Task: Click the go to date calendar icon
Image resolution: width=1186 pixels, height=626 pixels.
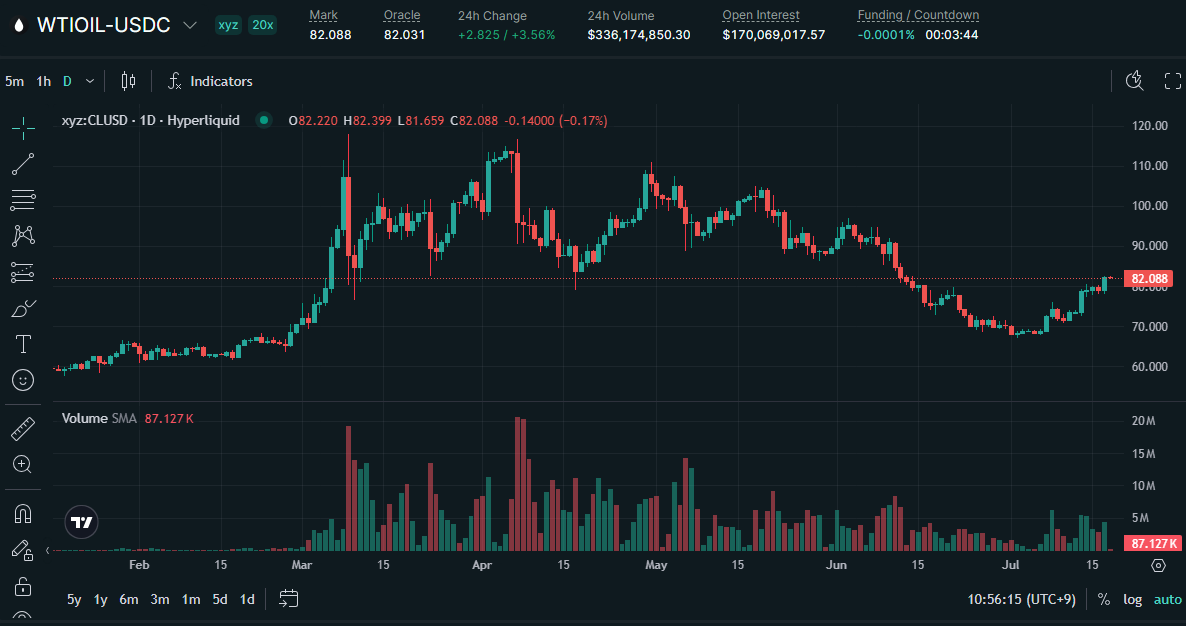Action: point(288,599)
